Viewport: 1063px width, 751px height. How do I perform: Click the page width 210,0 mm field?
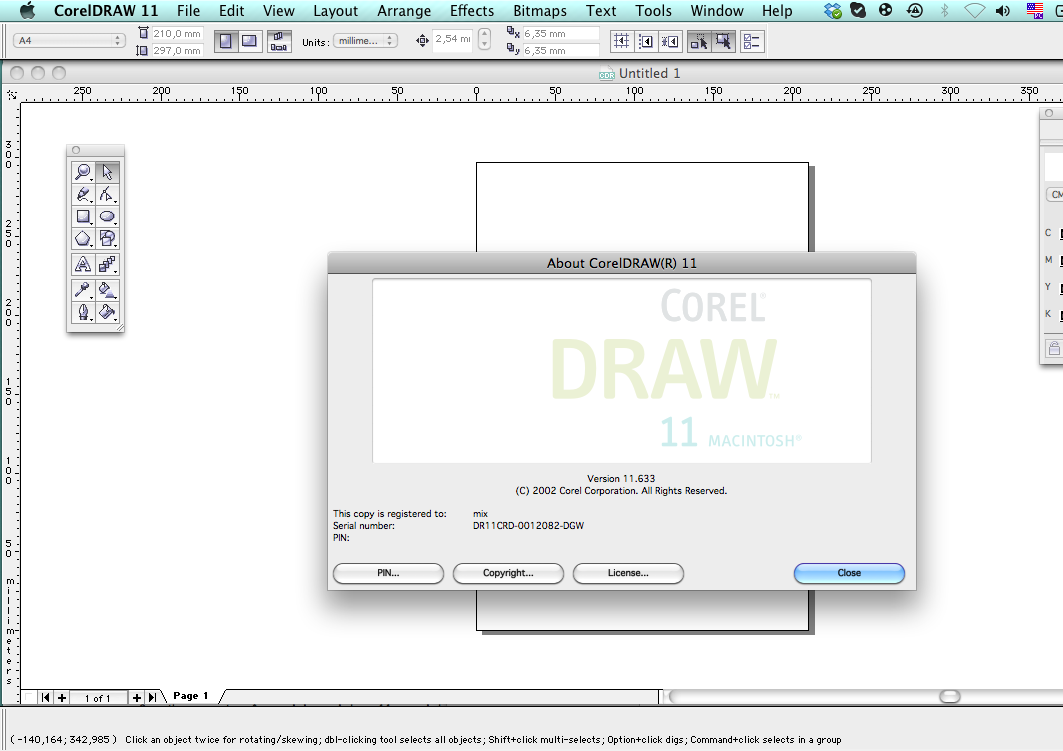coord(176,33)
